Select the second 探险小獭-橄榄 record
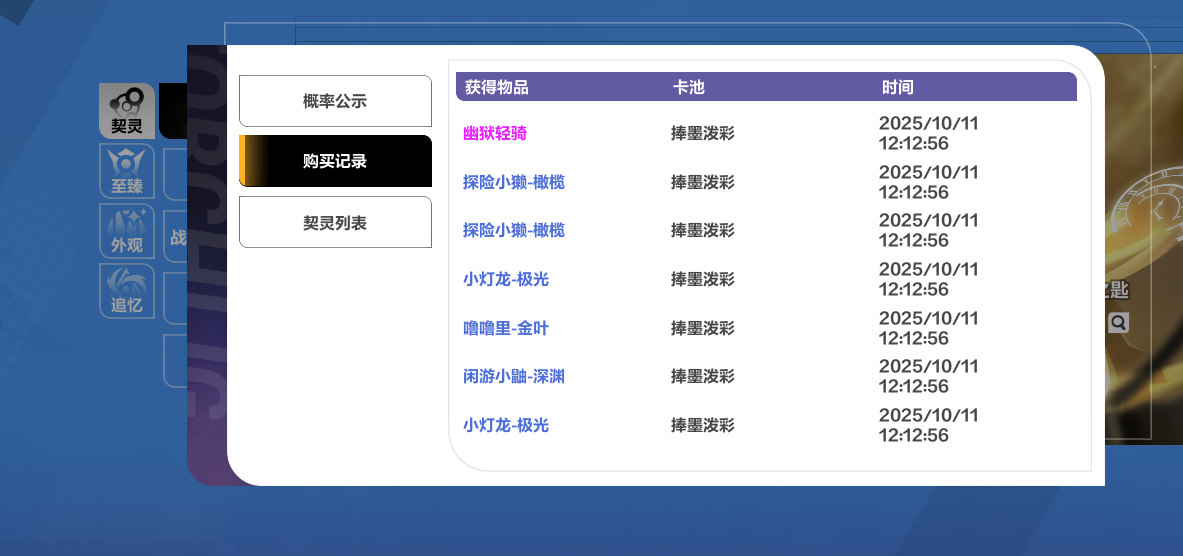Screen dimensions: 1183x556 point(514,230)
